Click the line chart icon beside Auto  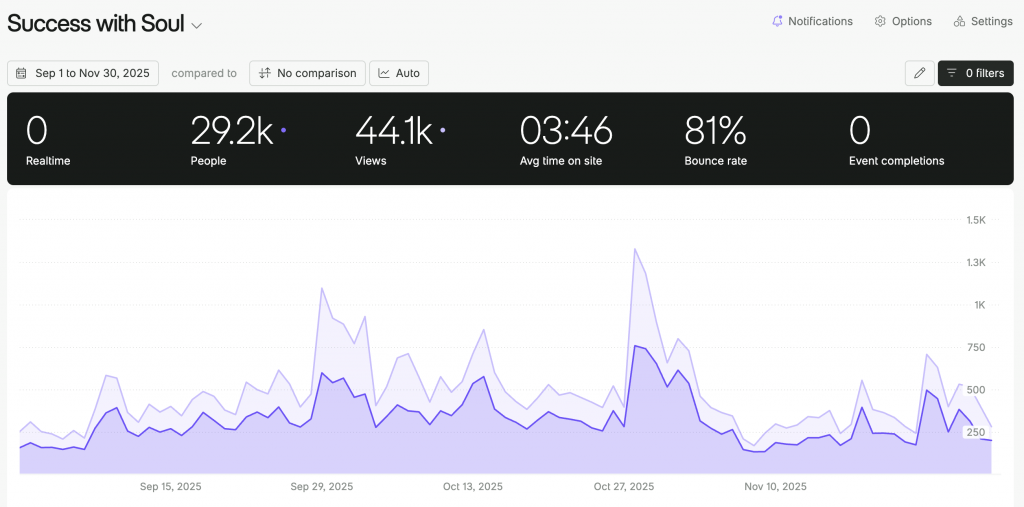pyautogui.click(x=384, y=73)
